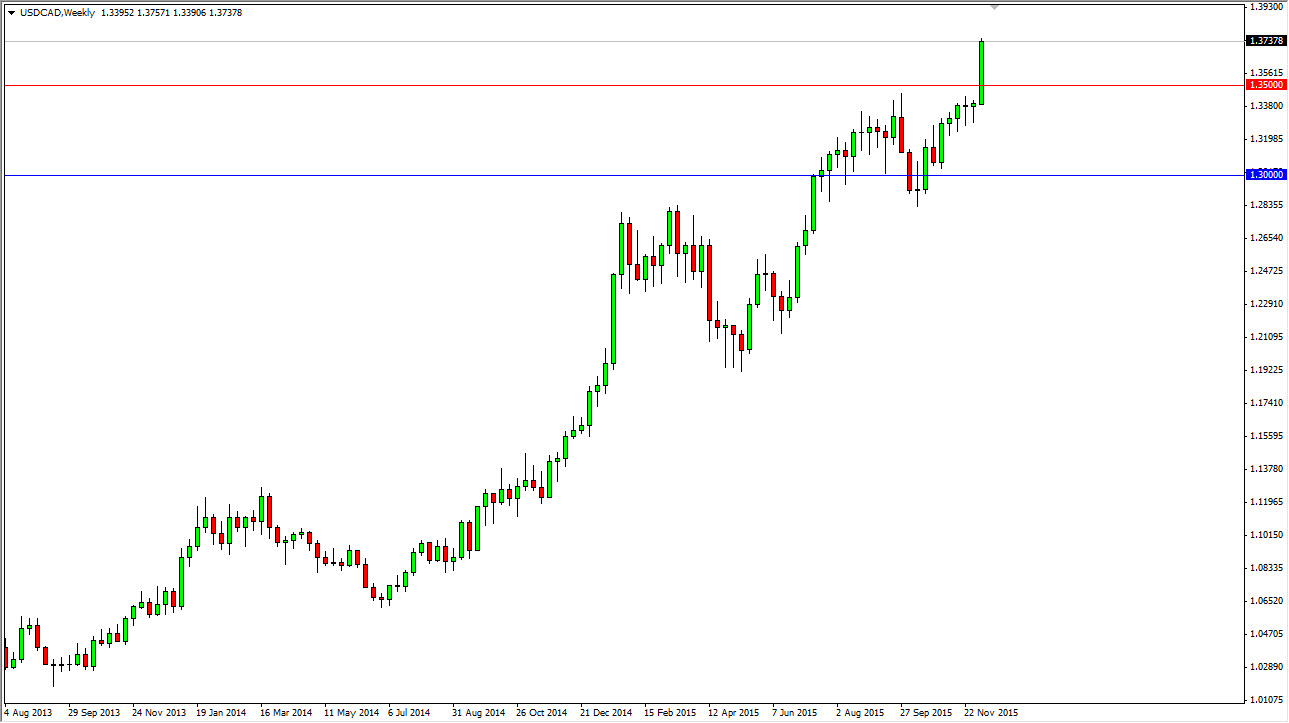Click the chart opening quote 1.33952
1289x723 pixels.
pyautogui.click(x=117, y=13)
